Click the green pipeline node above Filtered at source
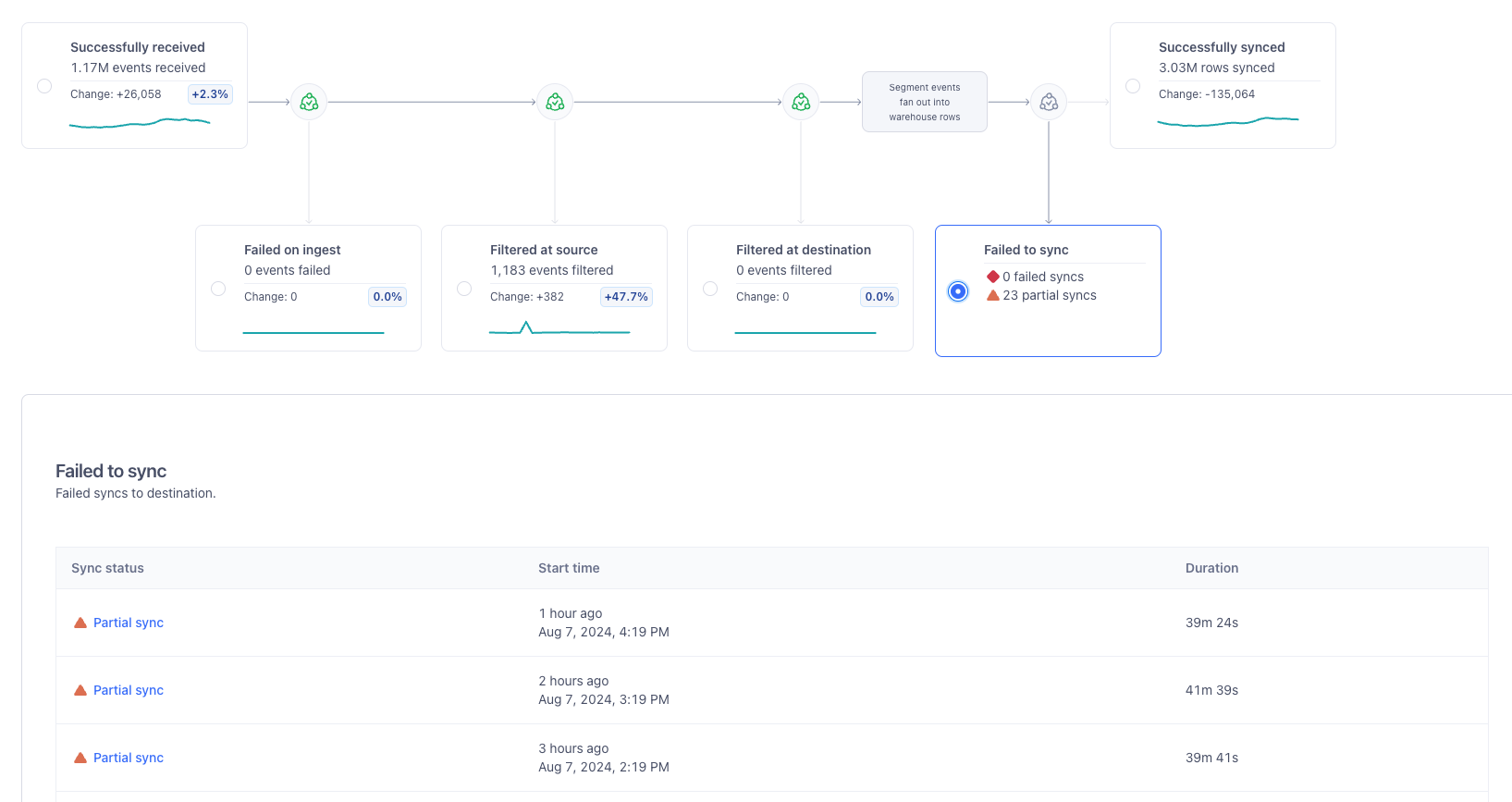The width and height of the screenshot is (1512, 802). click(x=555, y=102)
